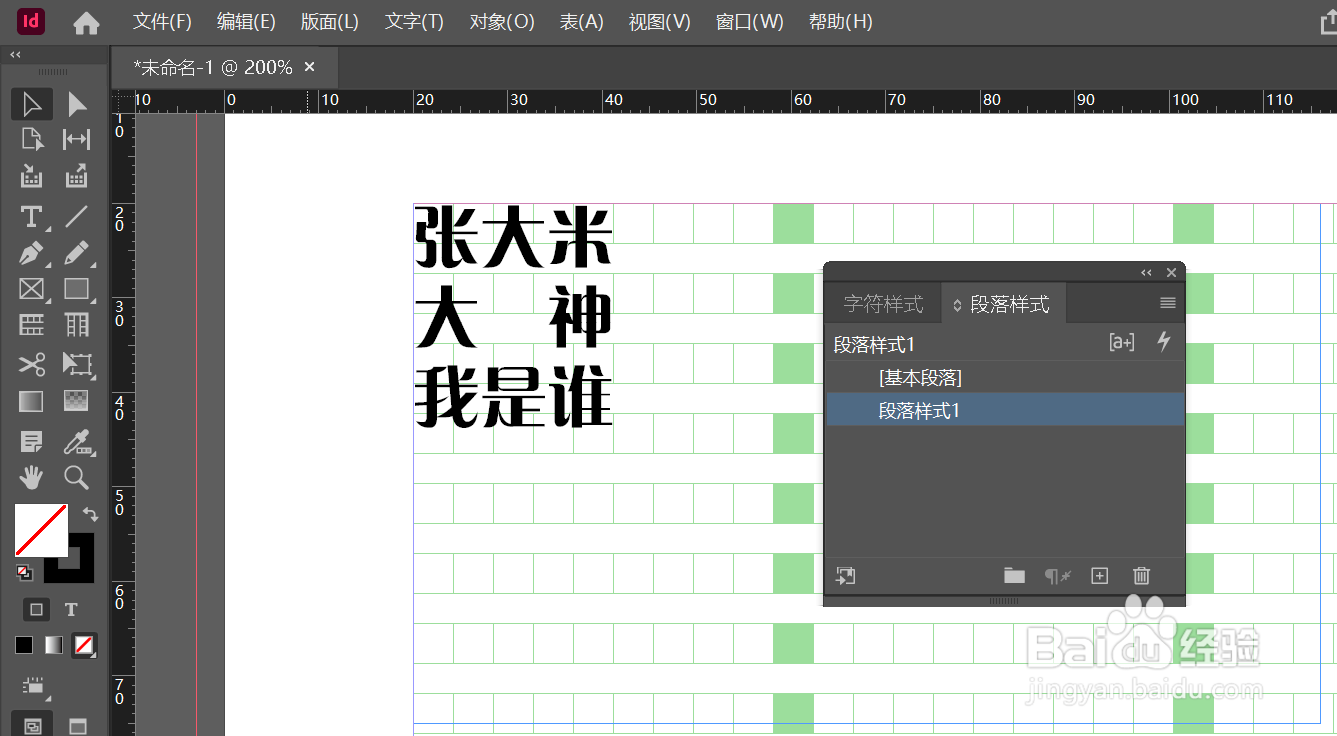Close the paragraph styles panel
The image size is (1337, 736).
[x=1171, y=272]
